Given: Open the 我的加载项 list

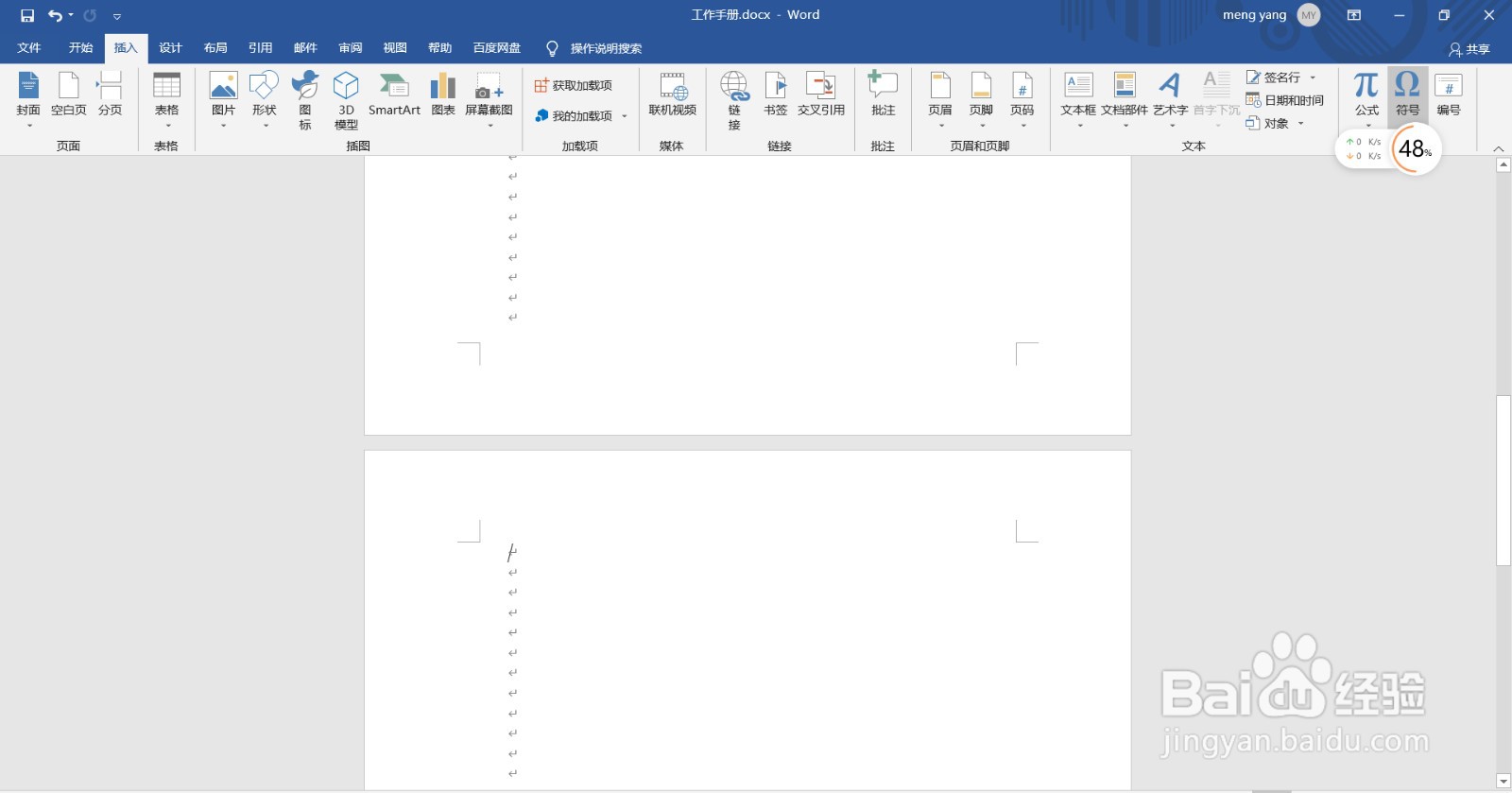Looking at the screenshot, I should pyautogui.click(x=574, y=116).
